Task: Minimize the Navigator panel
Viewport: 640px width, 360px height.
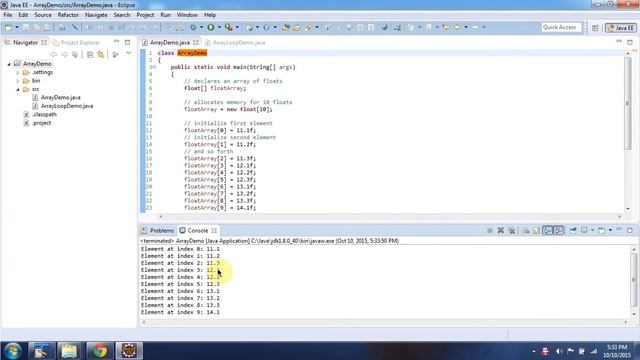Action: click(117, 42)
